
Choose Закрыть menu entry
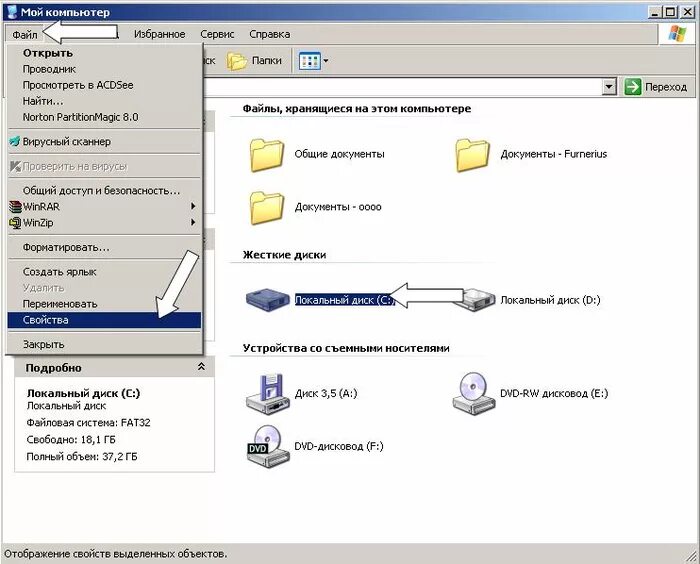point(104,344)
